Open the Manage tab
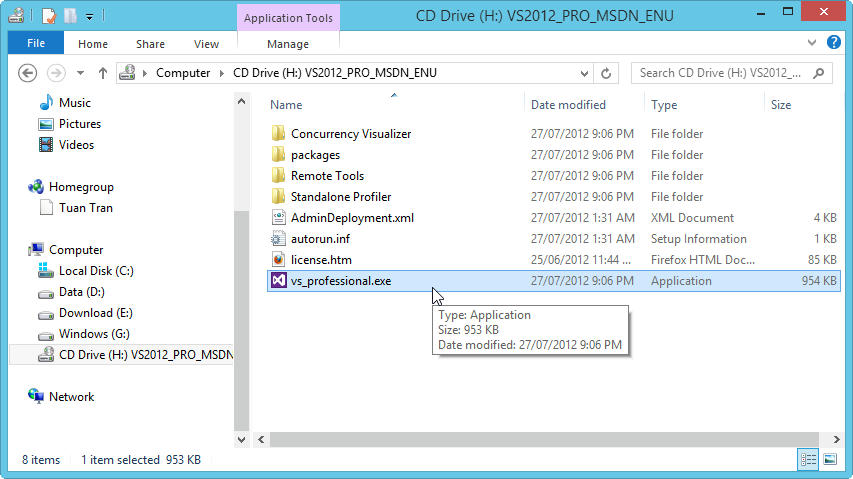The image size is (853, 479). (x=288, y=44)
